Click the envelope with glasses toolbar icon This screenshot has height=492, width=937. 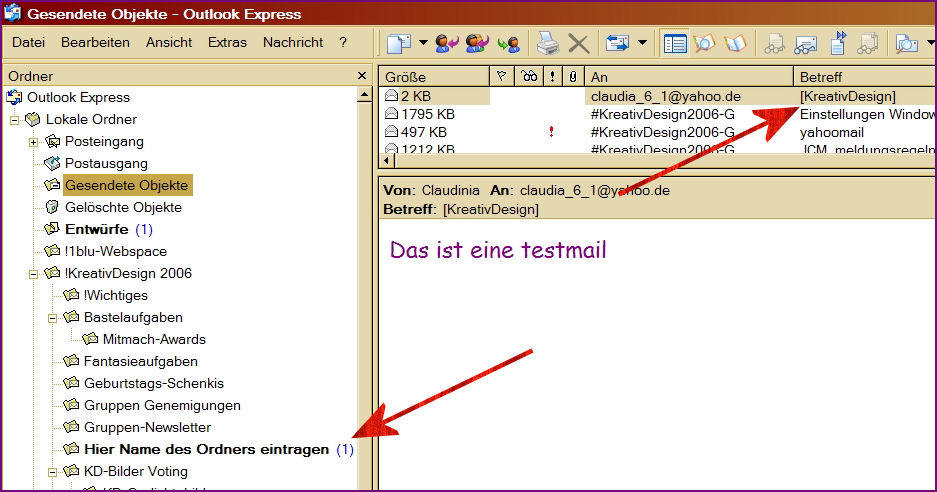(806, 44)
